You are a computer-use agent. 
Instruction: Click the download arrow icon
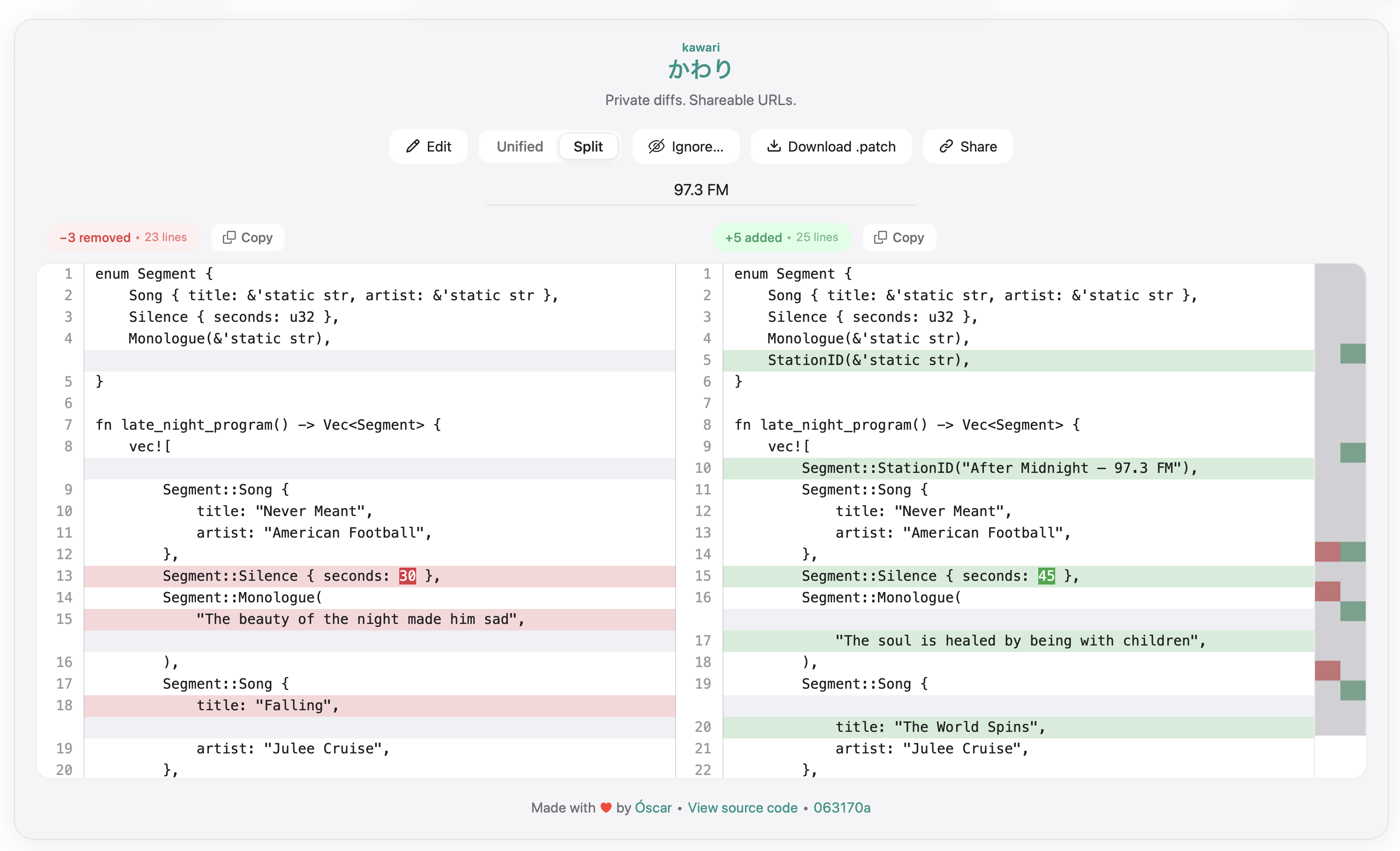pos(775,146)
